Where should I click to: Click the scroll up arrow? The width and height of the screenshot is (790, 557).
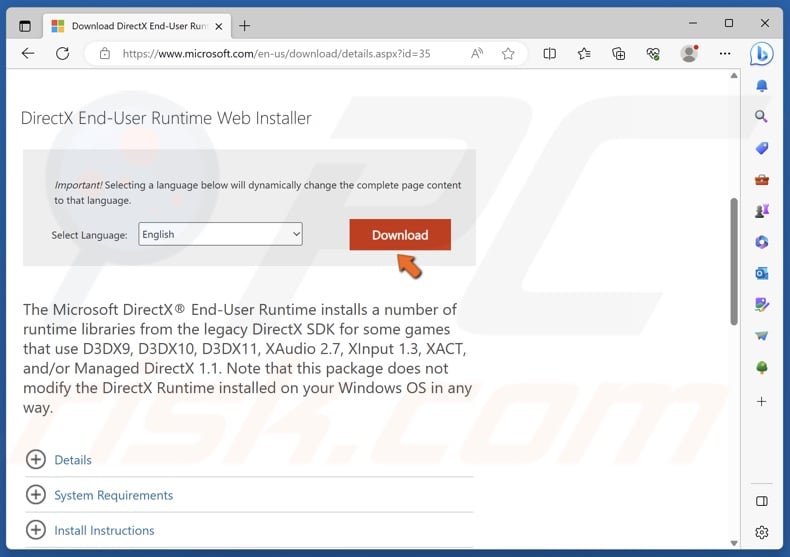click(734, 76)
